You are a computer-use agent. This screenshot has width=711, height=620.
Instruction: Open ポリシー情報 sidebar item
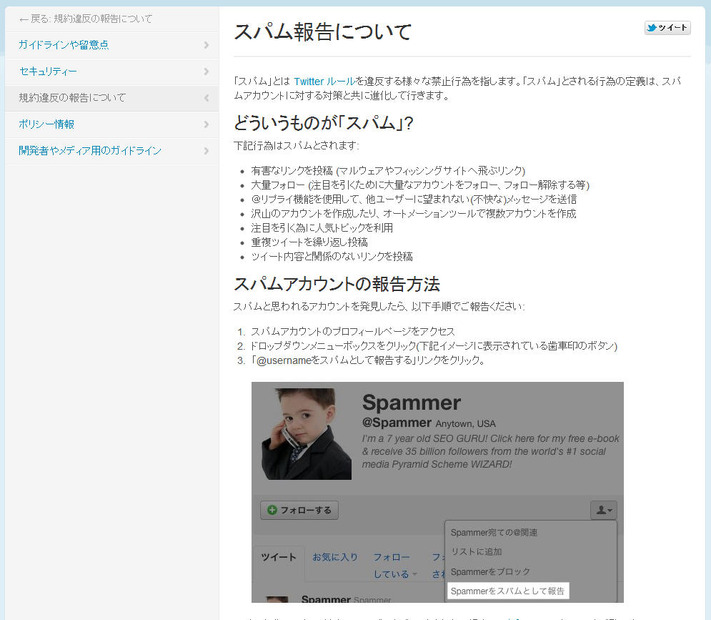click(x=112, y=124)
